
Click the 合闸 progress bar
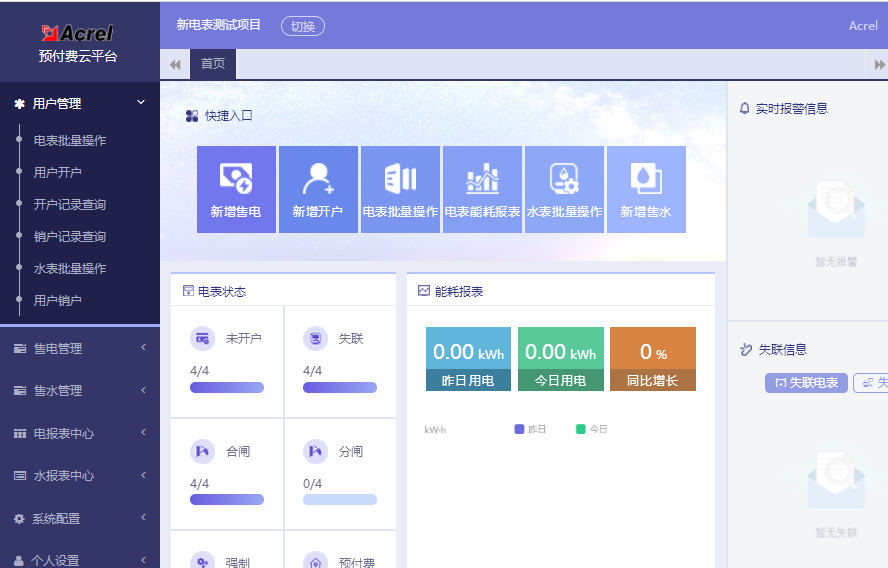(227, 499)
